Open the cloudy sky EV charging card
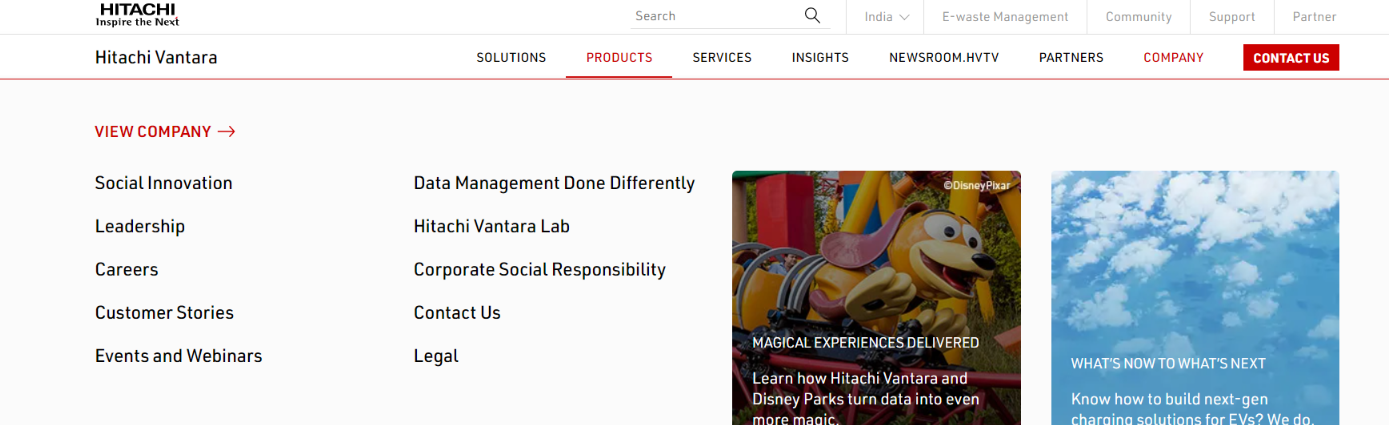1389x425 pixels. [x=1195, y=298]
